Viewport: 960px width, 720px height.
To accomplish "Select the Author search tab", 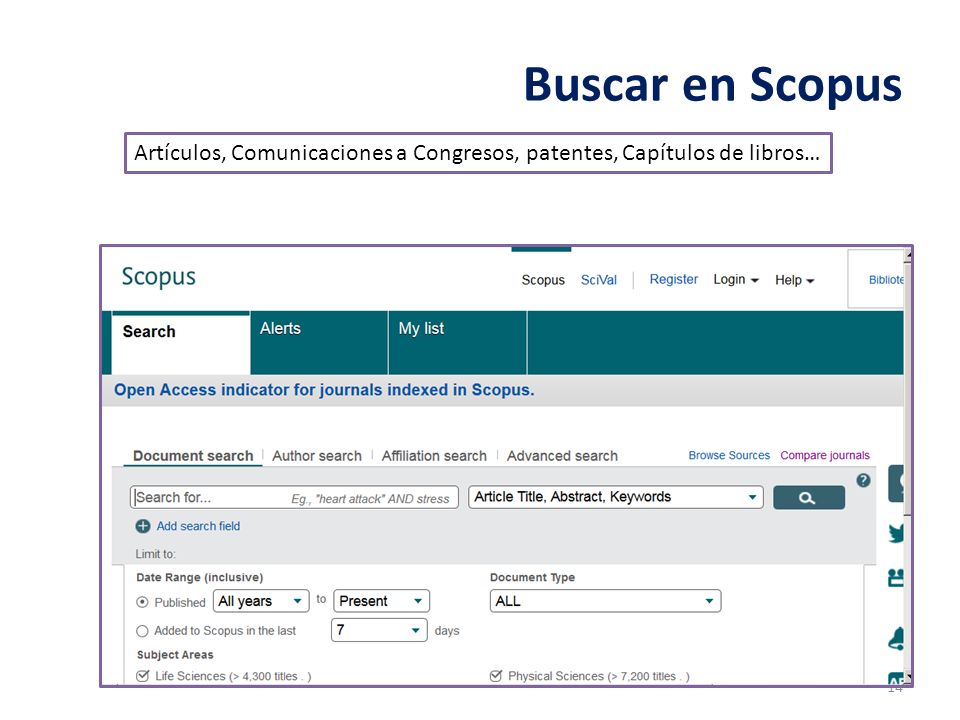I will 317,456.
